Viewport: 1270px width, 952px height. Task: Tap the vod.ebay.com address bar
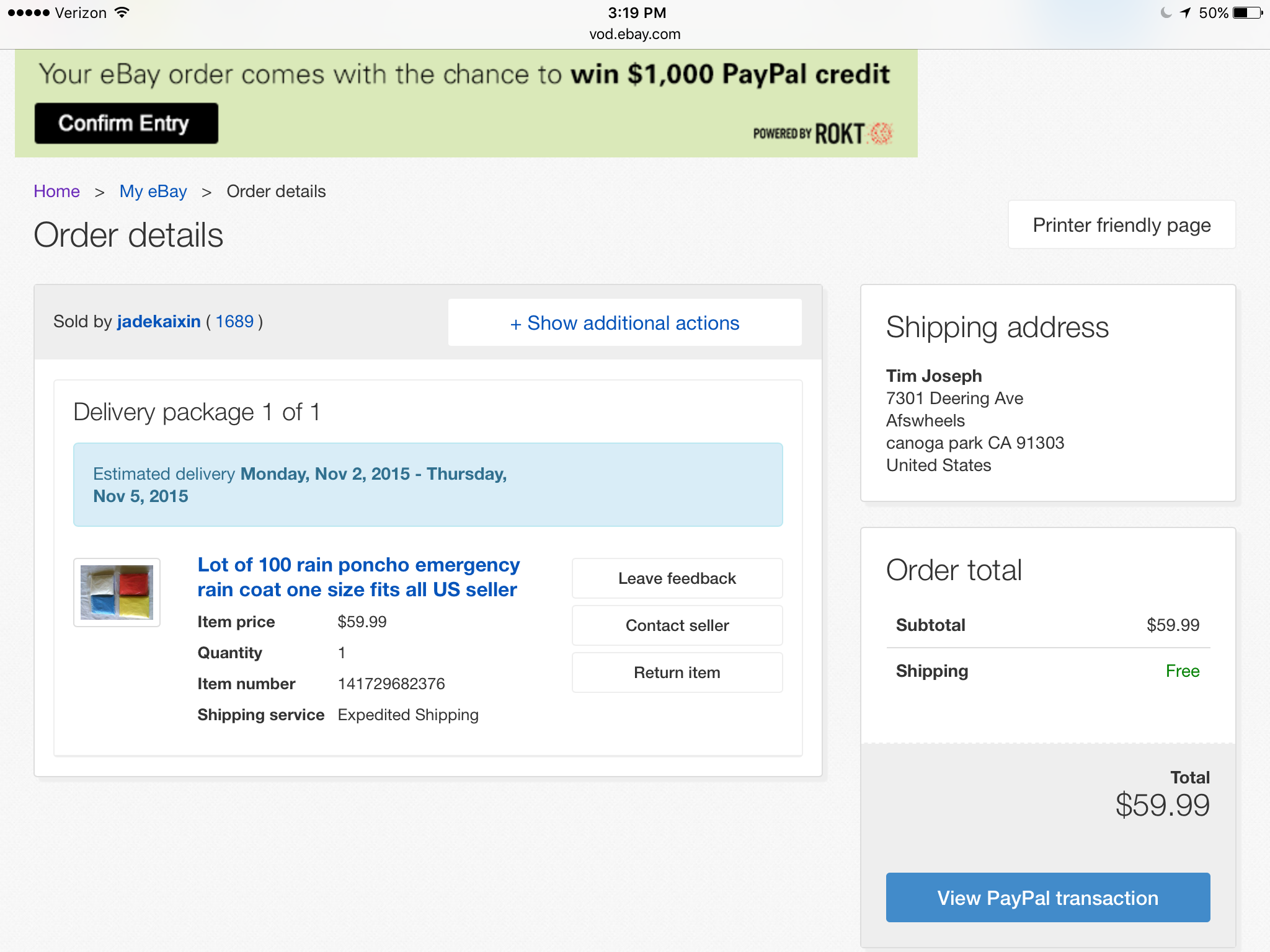click(x=634, y=34)
